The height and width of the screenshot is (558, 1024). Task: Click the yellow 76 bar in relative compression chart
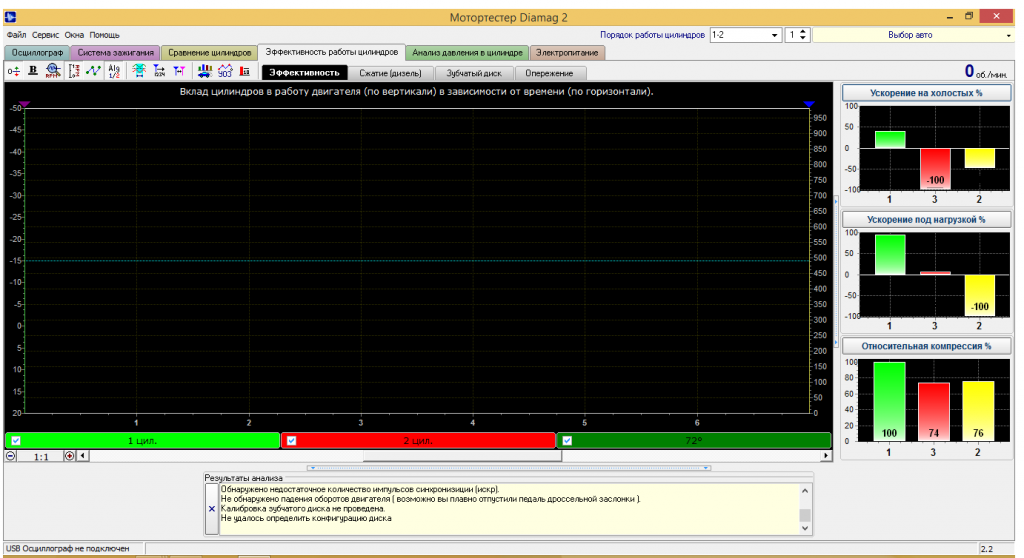pyautogui.click(x=978, y=411)
